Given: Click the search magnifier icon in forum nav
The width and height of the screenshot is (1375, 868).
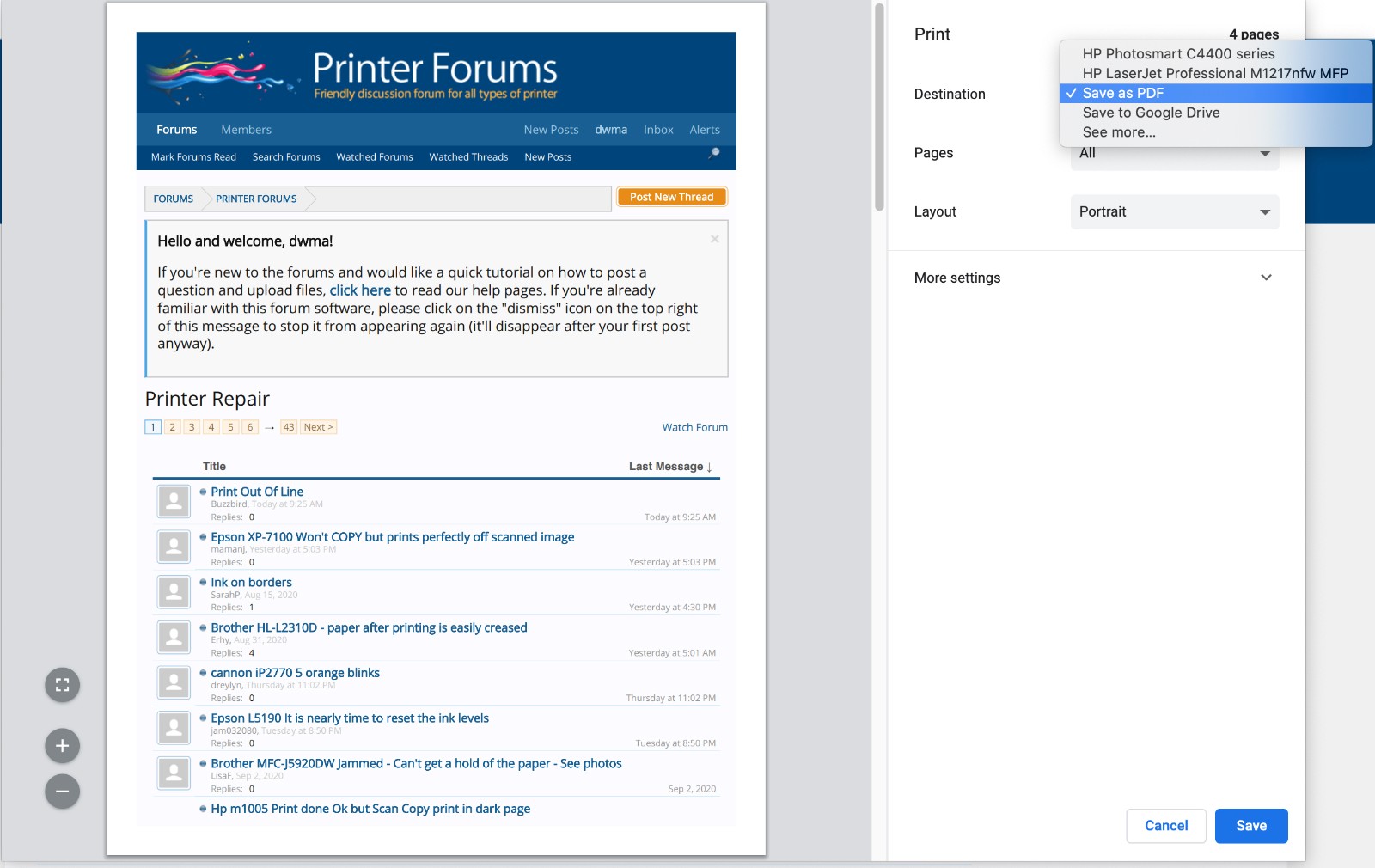Looking at the screenshot, I should coord(714,153).
